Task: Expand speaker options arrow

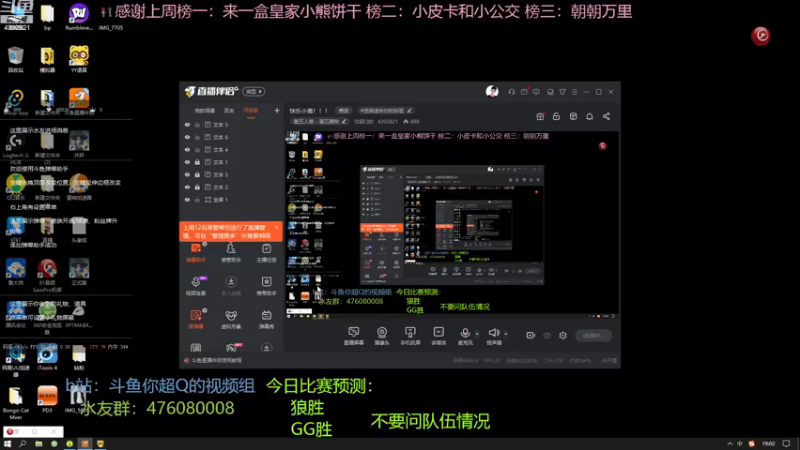Action: [506, 334]
